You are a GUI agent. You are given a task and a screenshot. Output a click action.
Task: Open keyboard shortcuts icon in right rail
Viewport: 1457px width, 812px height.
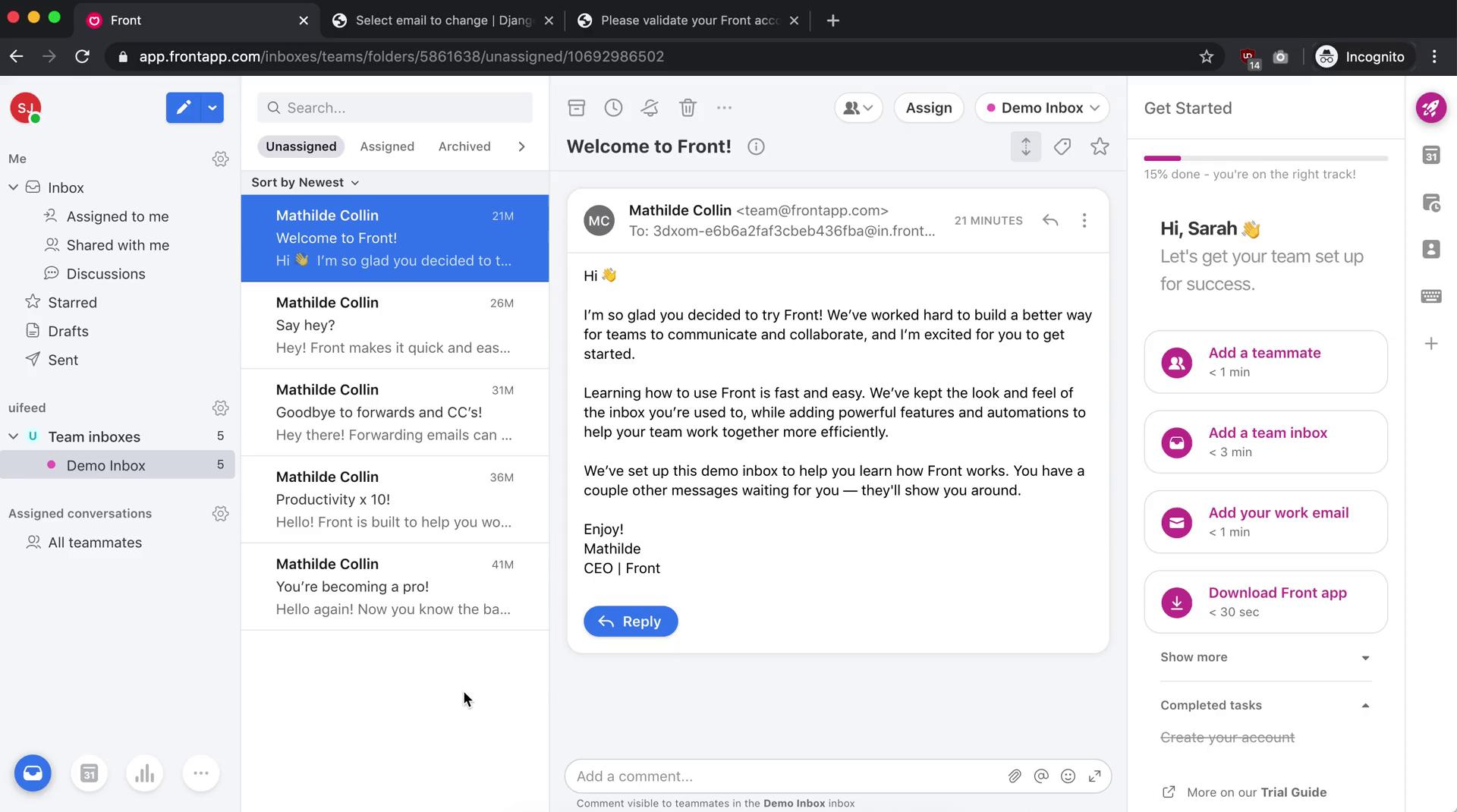pyautogui.click(x=1430, y=296)
